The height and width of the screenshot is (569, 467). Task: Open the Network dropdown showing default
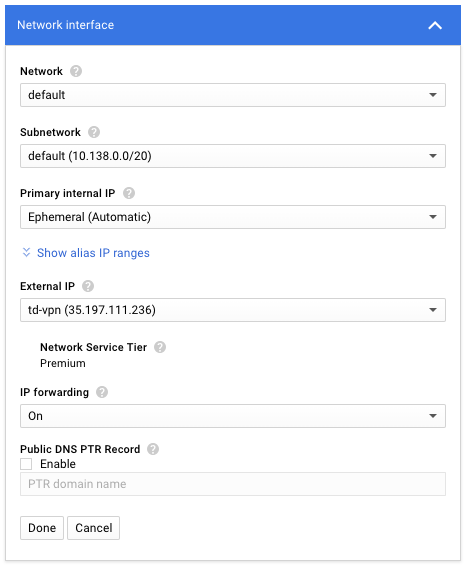(x=233, y=95)
